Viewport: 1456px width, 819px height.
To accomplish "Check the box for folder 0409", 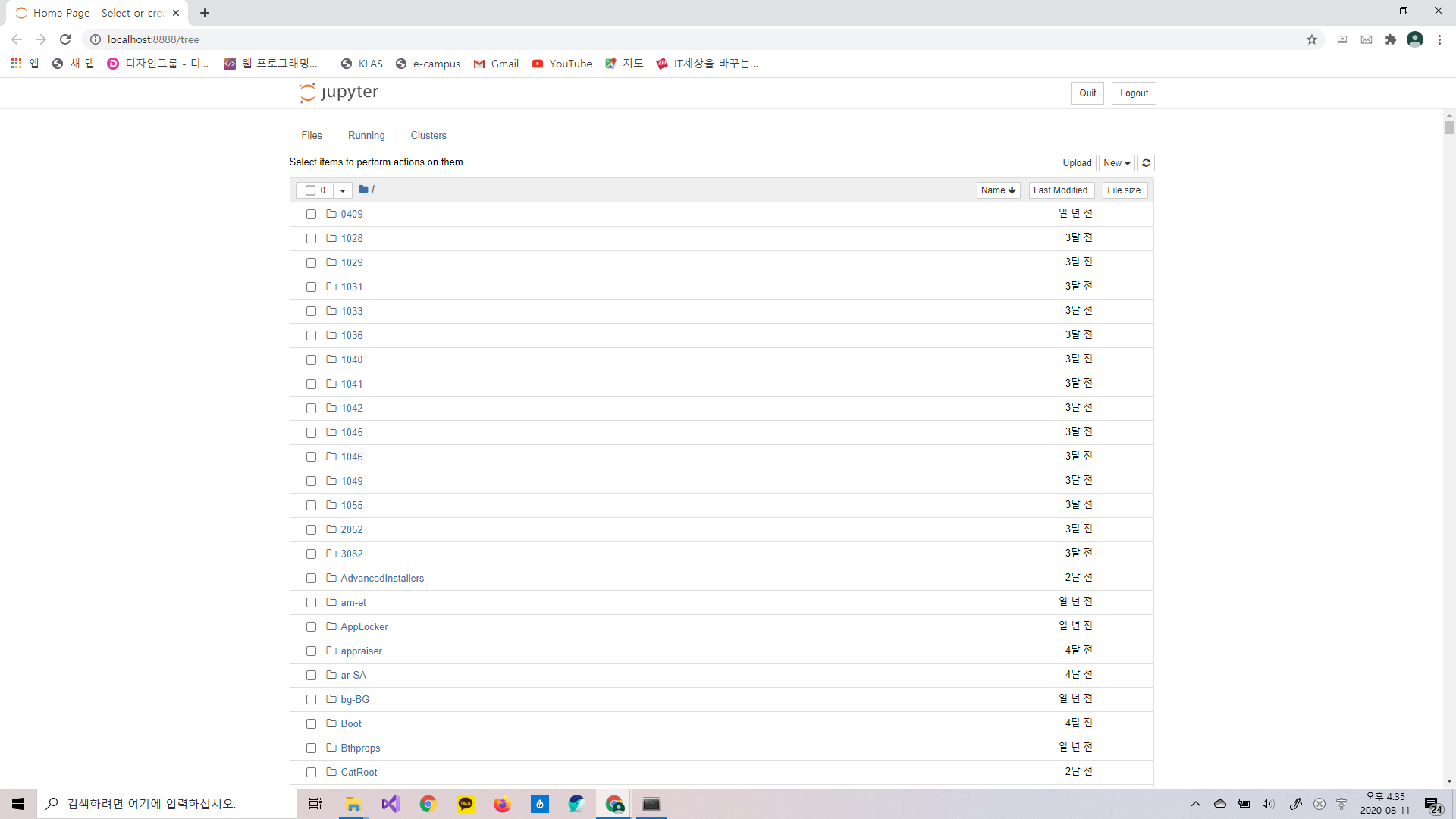I will pyautogui.click(x=311, y=215).
